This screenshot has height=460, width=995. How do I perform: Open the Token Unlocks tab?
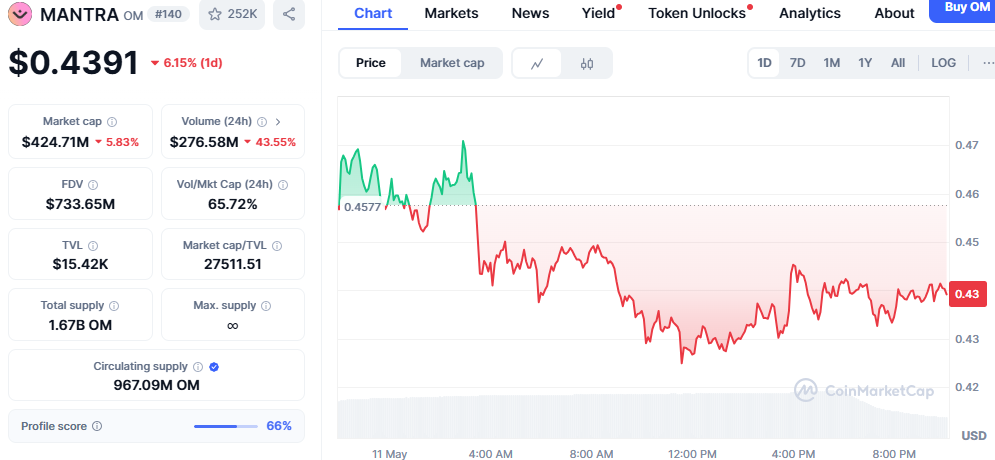pyautogui.click(x=697, y=13)
